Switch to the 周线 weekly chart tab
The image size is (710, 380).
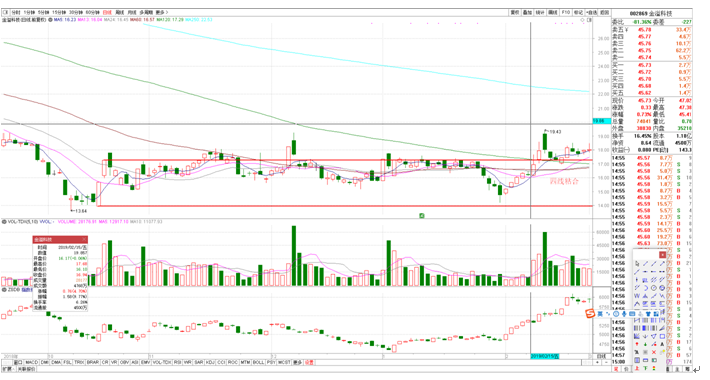tap(120, 13)
